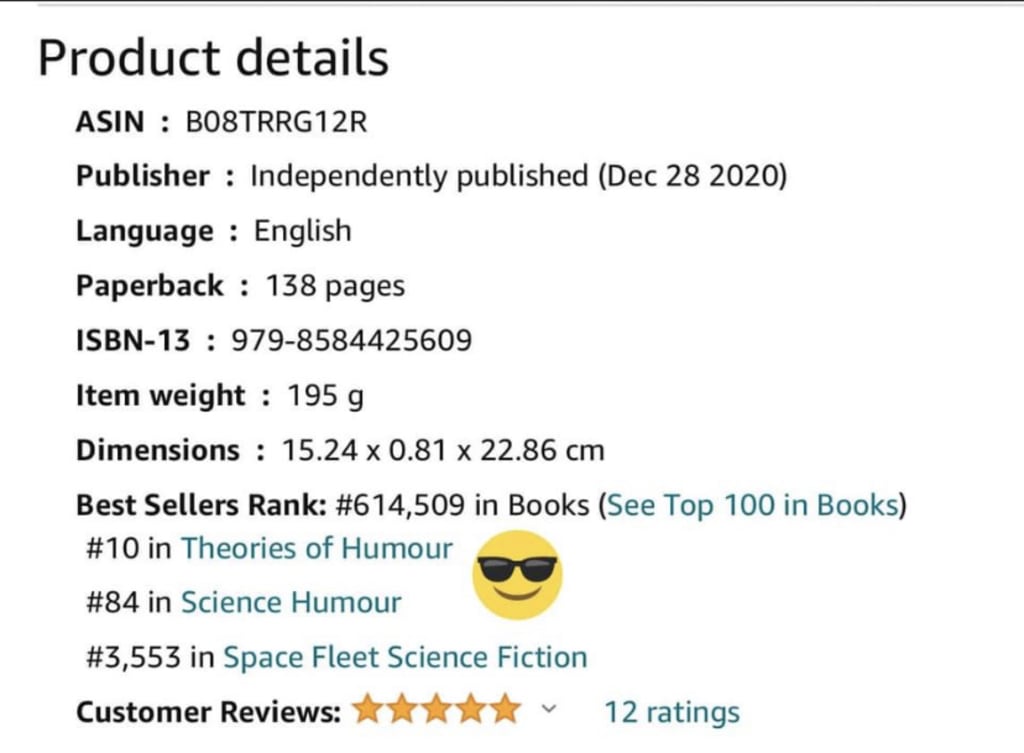View the 12 ratings link
Screen dimensions: 1024x753
coord(672,712)
